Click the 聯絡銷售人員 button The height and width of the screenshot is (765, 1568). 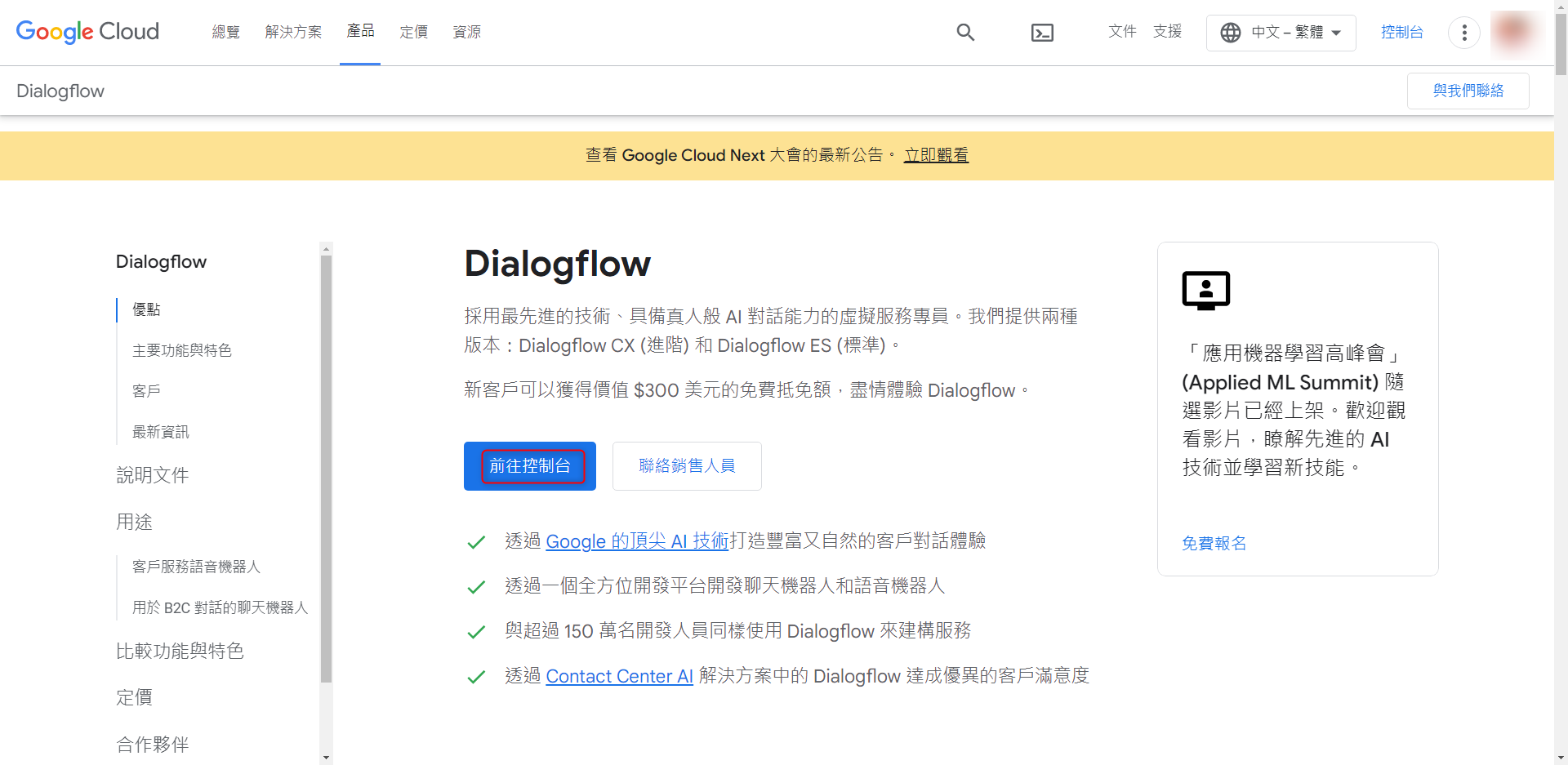tap(687, 466)
